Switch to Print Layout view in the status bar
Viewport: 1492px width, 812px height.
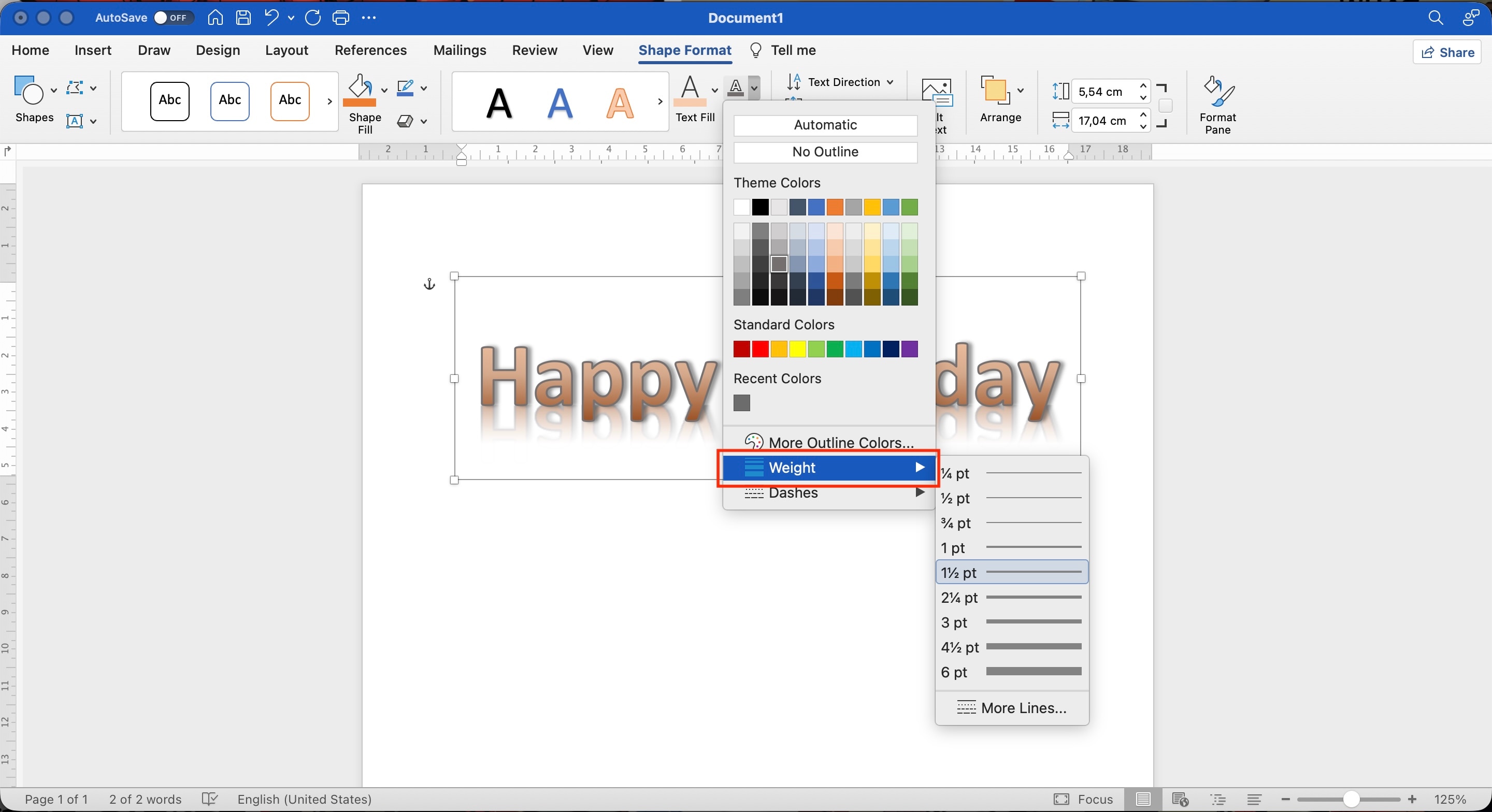pos(1143,799)
